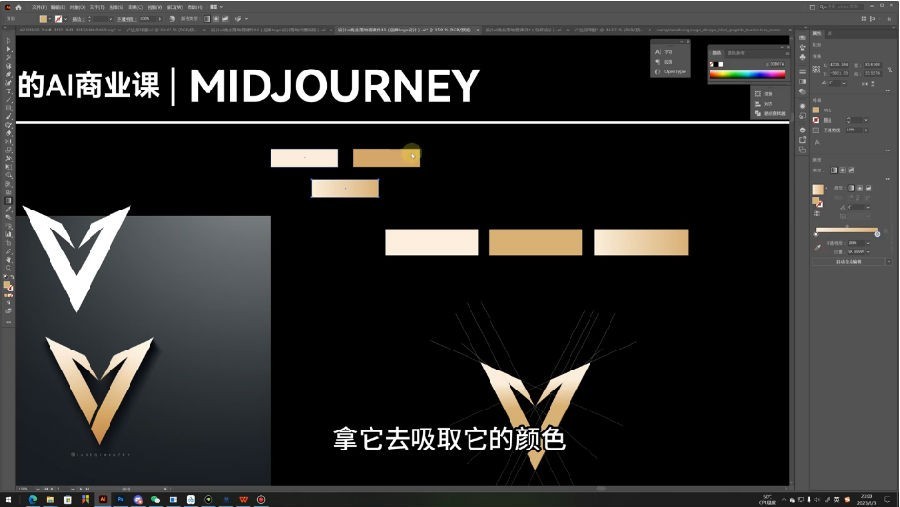Screen dimensions: 900x507
Task: Select the highlighted Gradient tool in left toolbar
Action: pyautogui.click(x=7, y=200)
